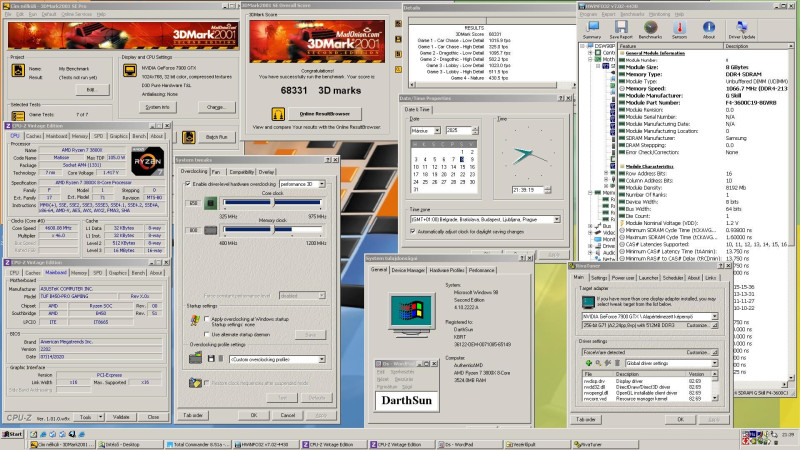
Task: Switch to Total Commander taskbar button
Action: [x=198, y=444]
